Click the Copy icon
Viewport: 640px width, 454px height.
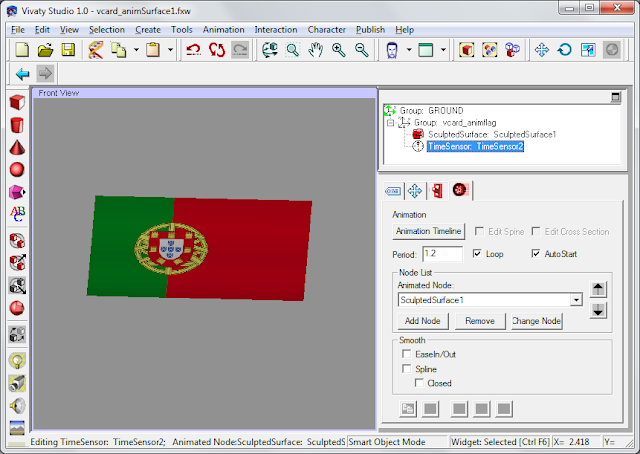[118, 50]
